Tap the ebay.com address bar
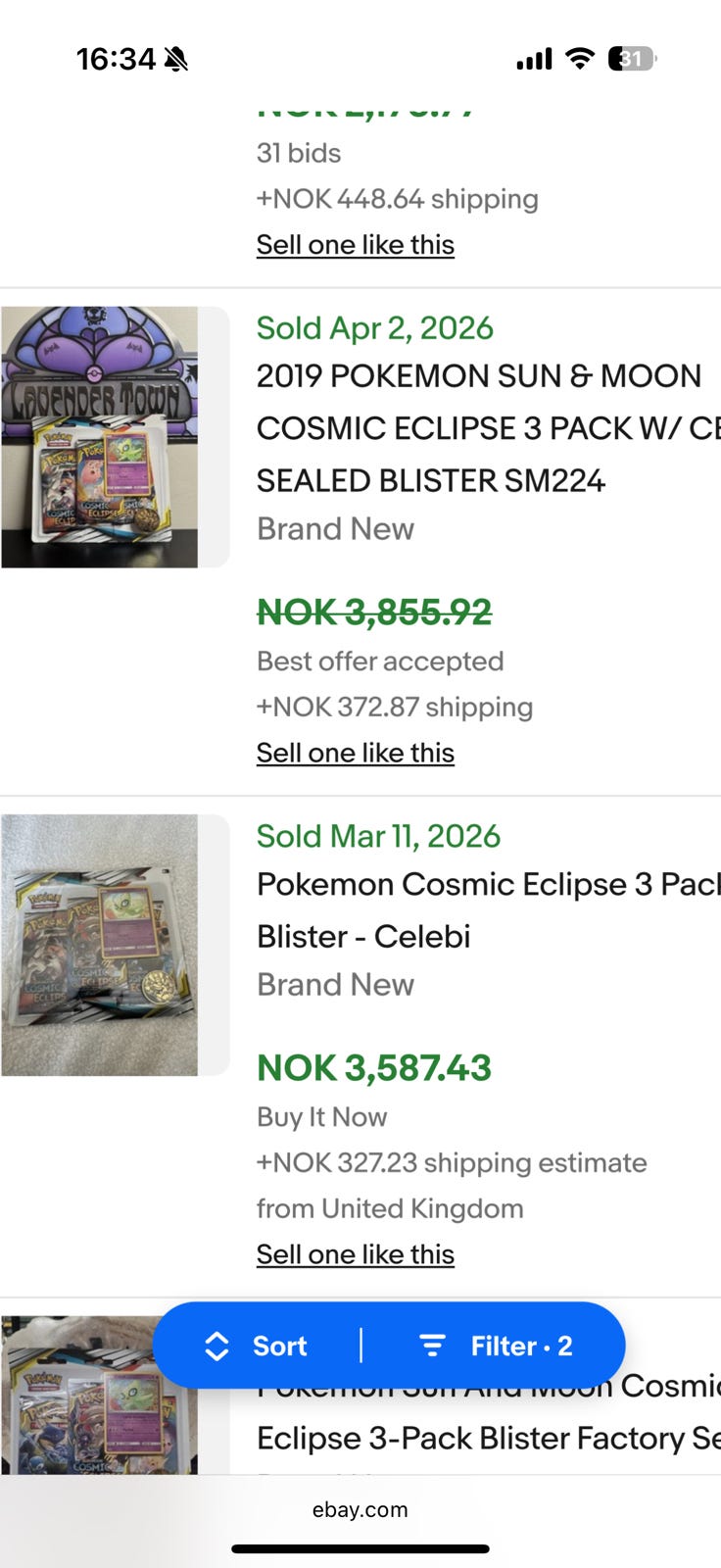 (360, 1510)
